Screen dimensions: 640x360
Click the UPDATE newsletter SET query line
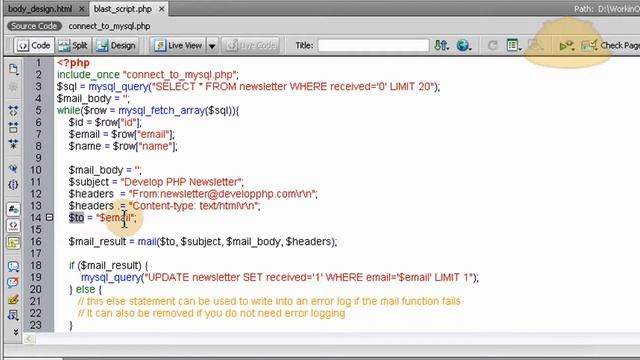[x=280, y=277]
